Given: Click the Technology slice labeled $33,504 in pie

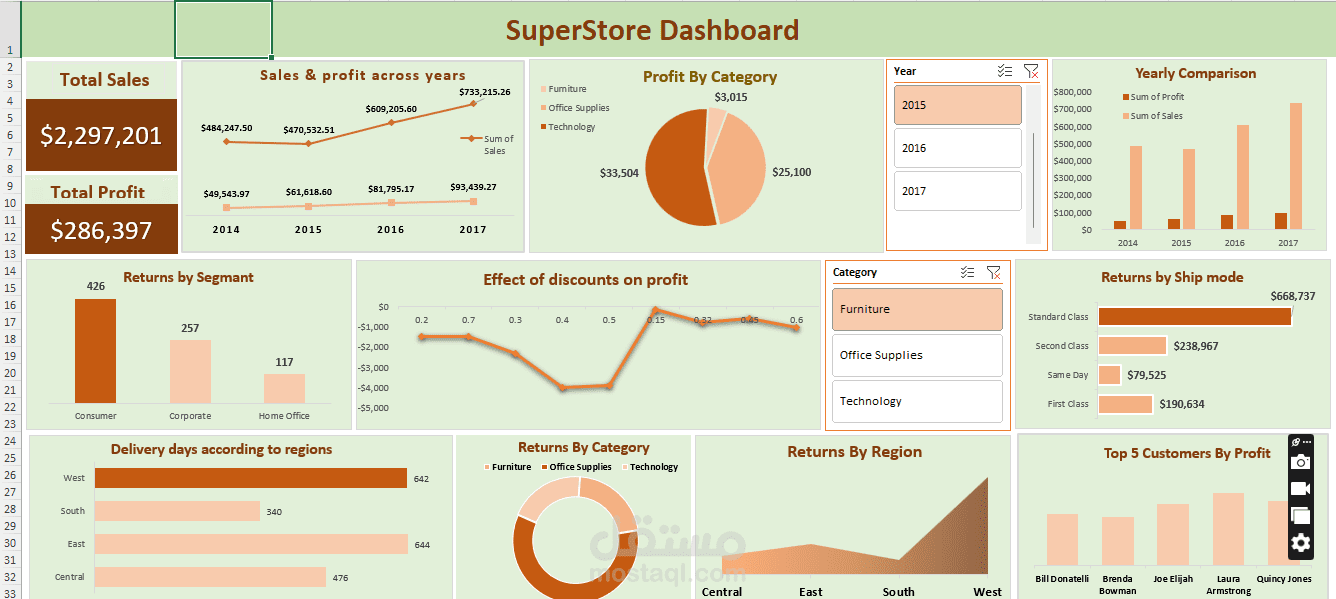Looking at the screenshot, I should point(675,170).
